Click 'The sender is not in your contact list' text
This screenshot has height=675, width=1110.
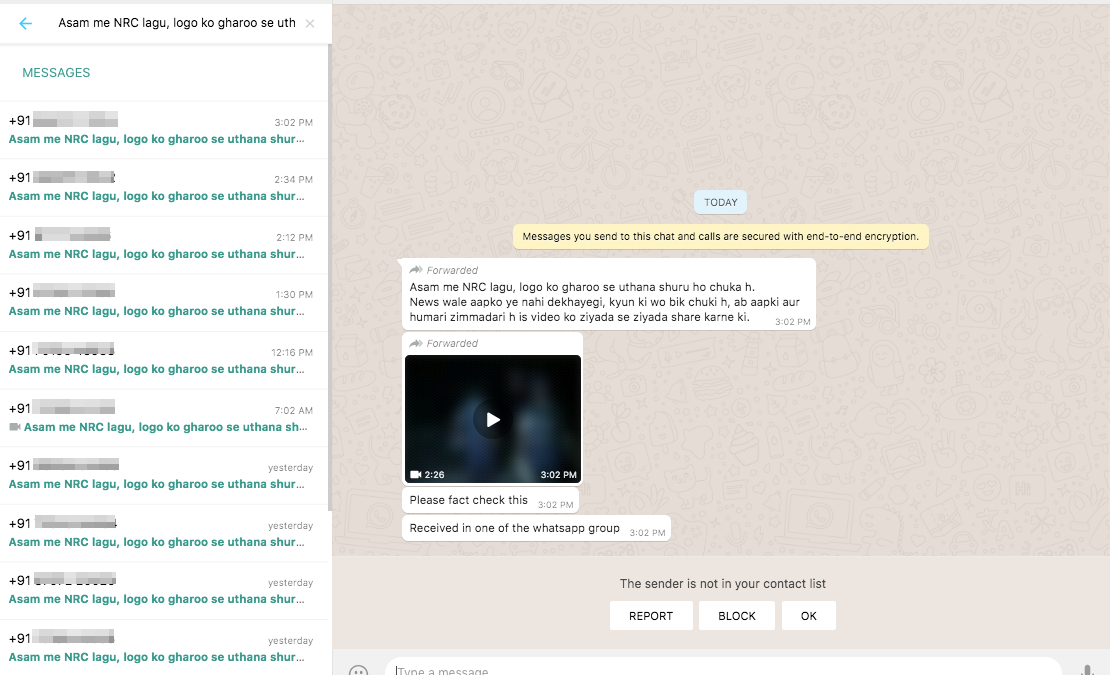[723, 584]
